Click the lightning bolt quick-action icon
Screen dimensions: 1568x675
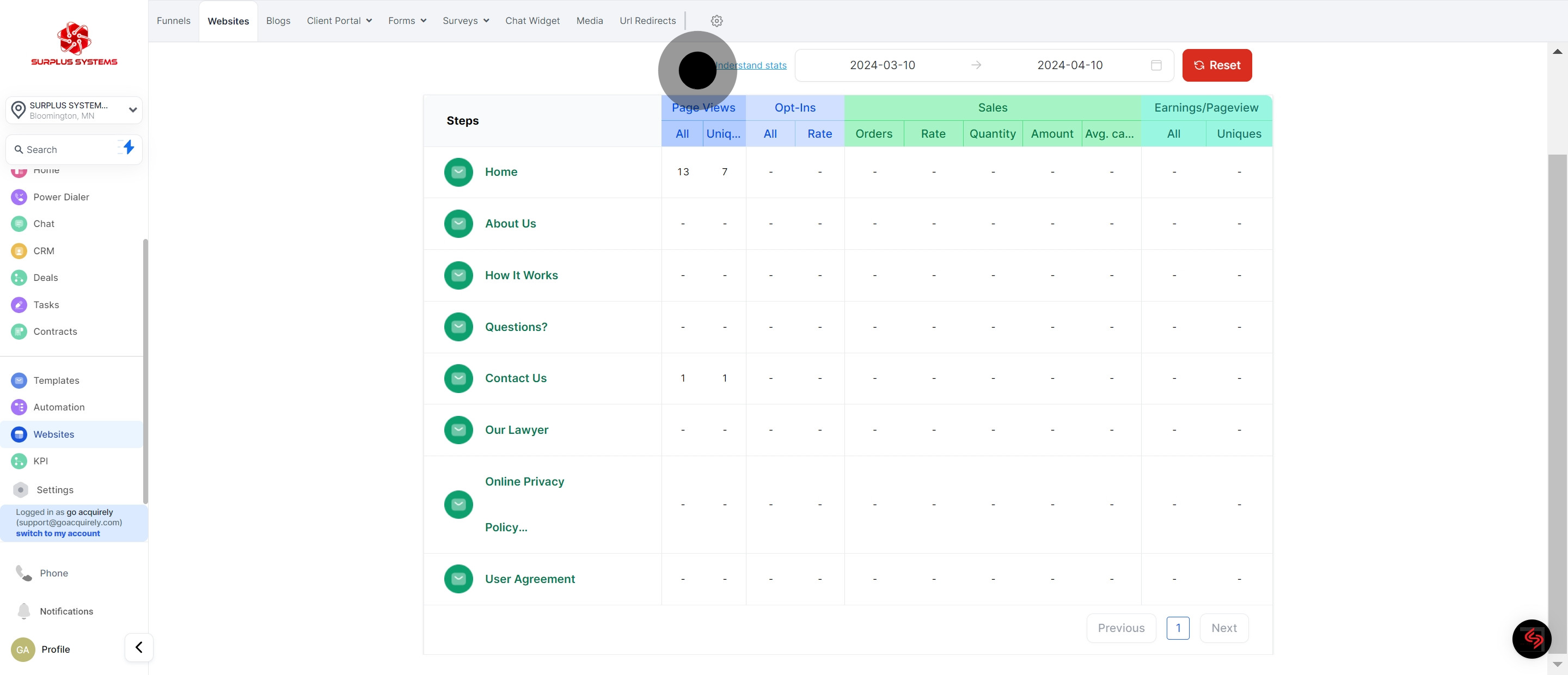128,148
